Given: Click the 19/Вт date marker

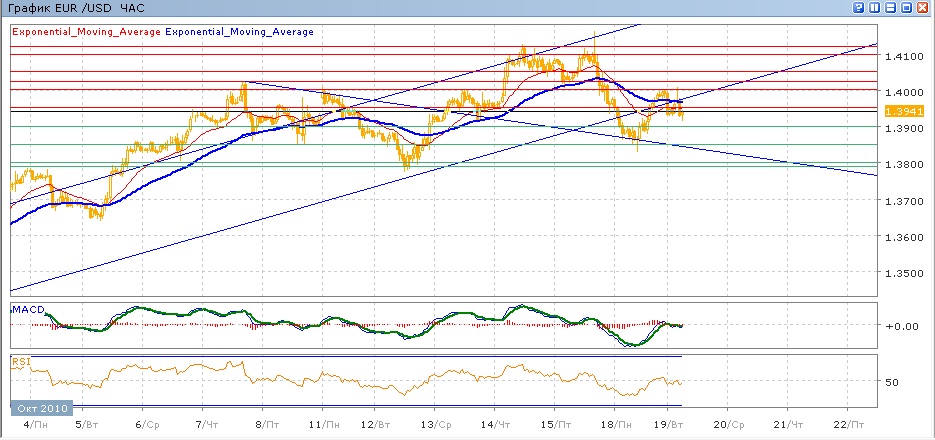Looking at the screenshot, I should tap(680, 423).
